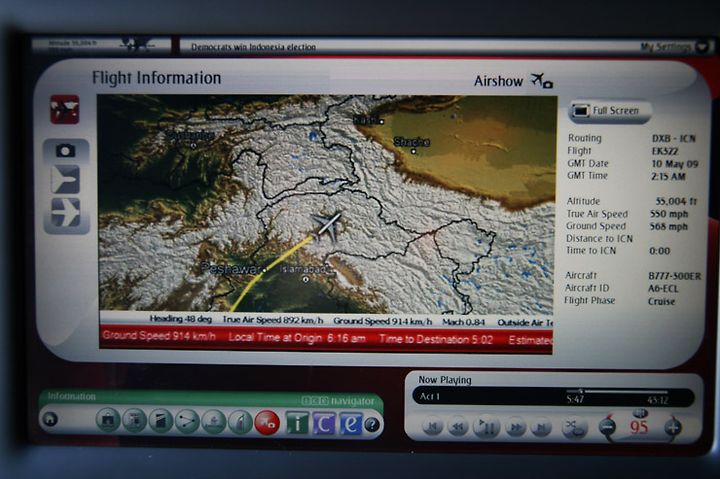The height and width of the screenshot is (479, 720).
Task: Click the 'DXB - ICN' routing value
Action: coord(674,138)
